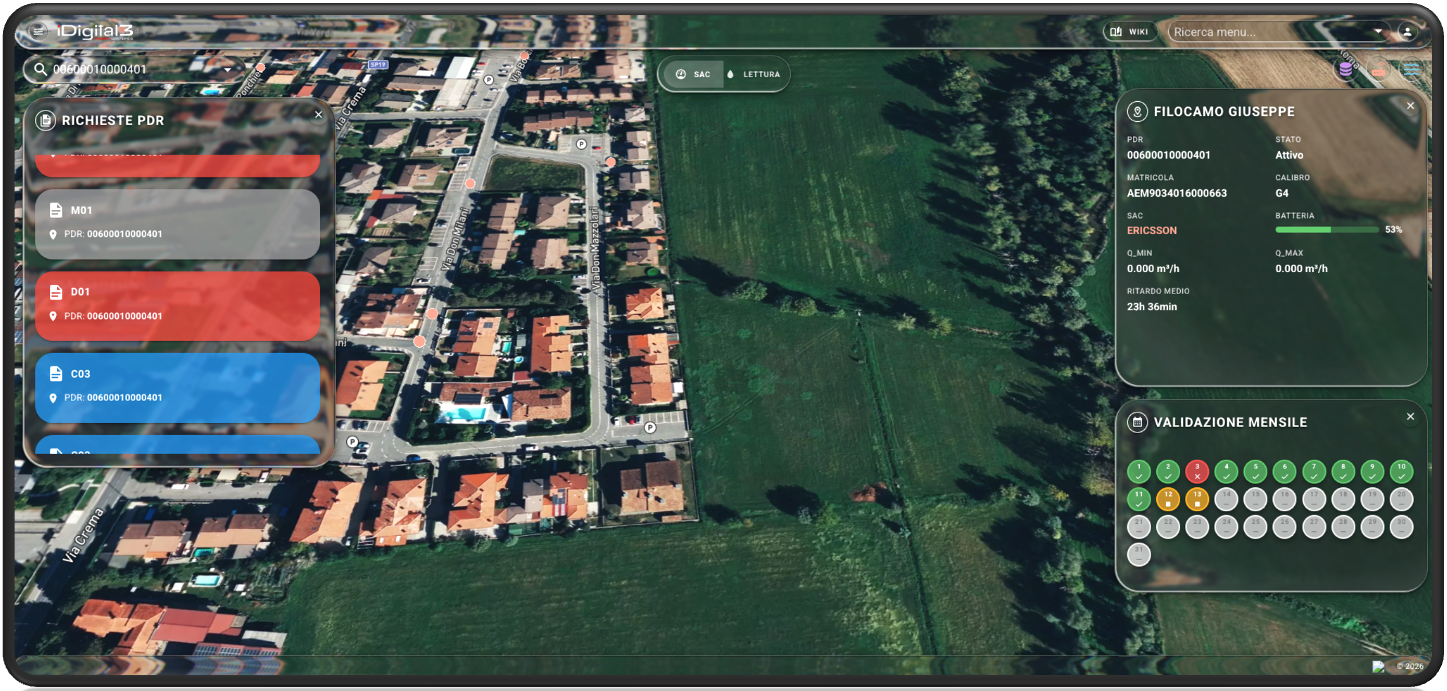
Task: Select failed day 3 in monthly validation
Action: pyautogui.click(x=1197, y=471)
